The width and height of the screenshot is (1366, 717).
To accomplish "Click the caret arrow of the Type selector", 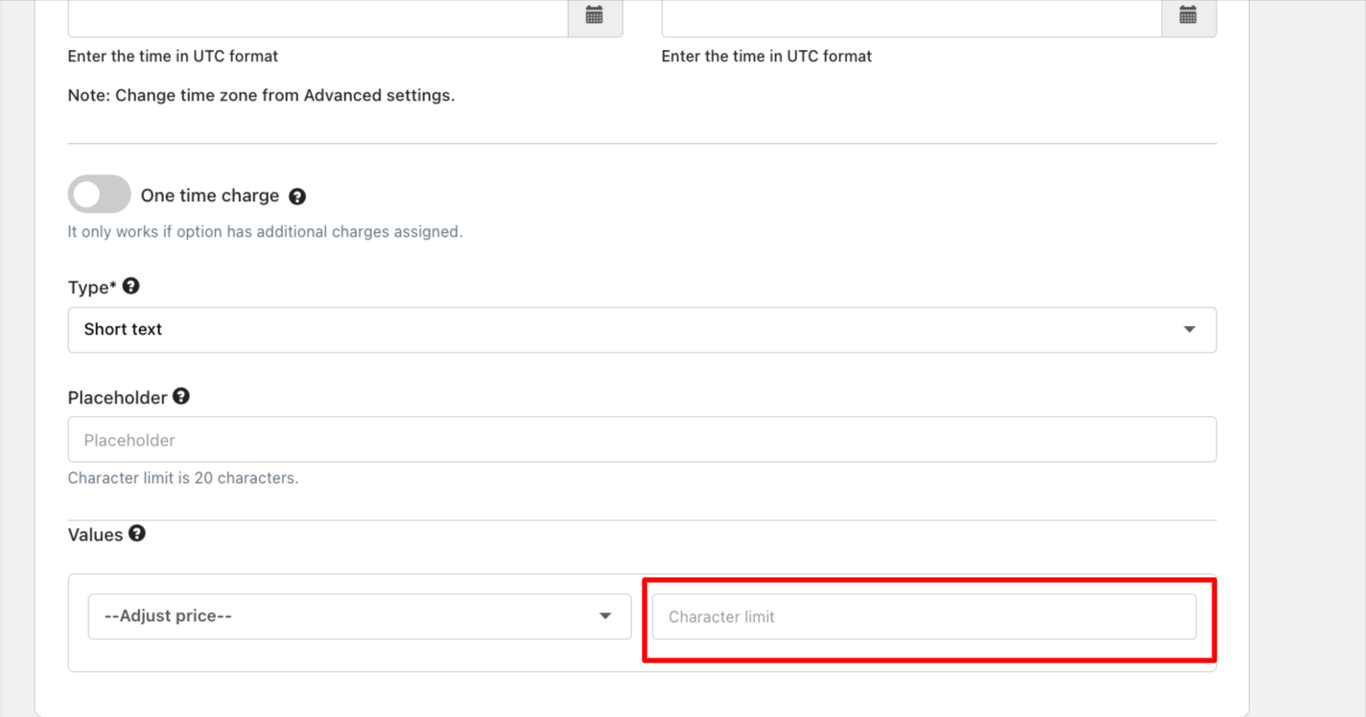I will [x=1189, y=330].
